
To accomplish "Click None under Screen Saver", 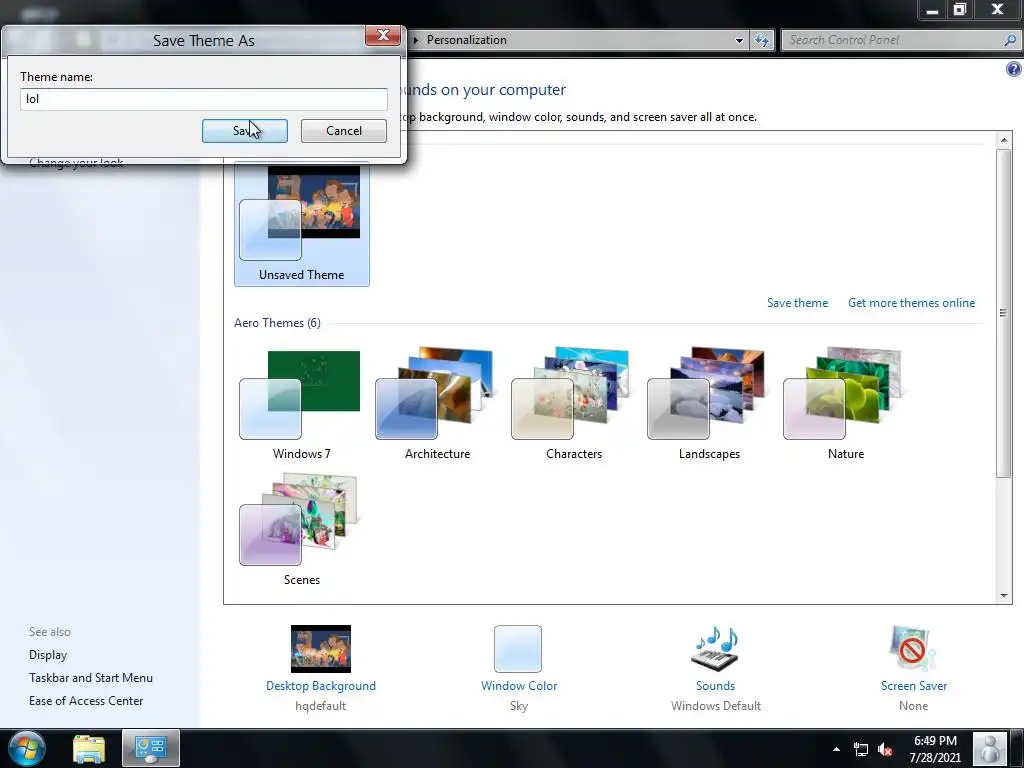I will 913,706.
